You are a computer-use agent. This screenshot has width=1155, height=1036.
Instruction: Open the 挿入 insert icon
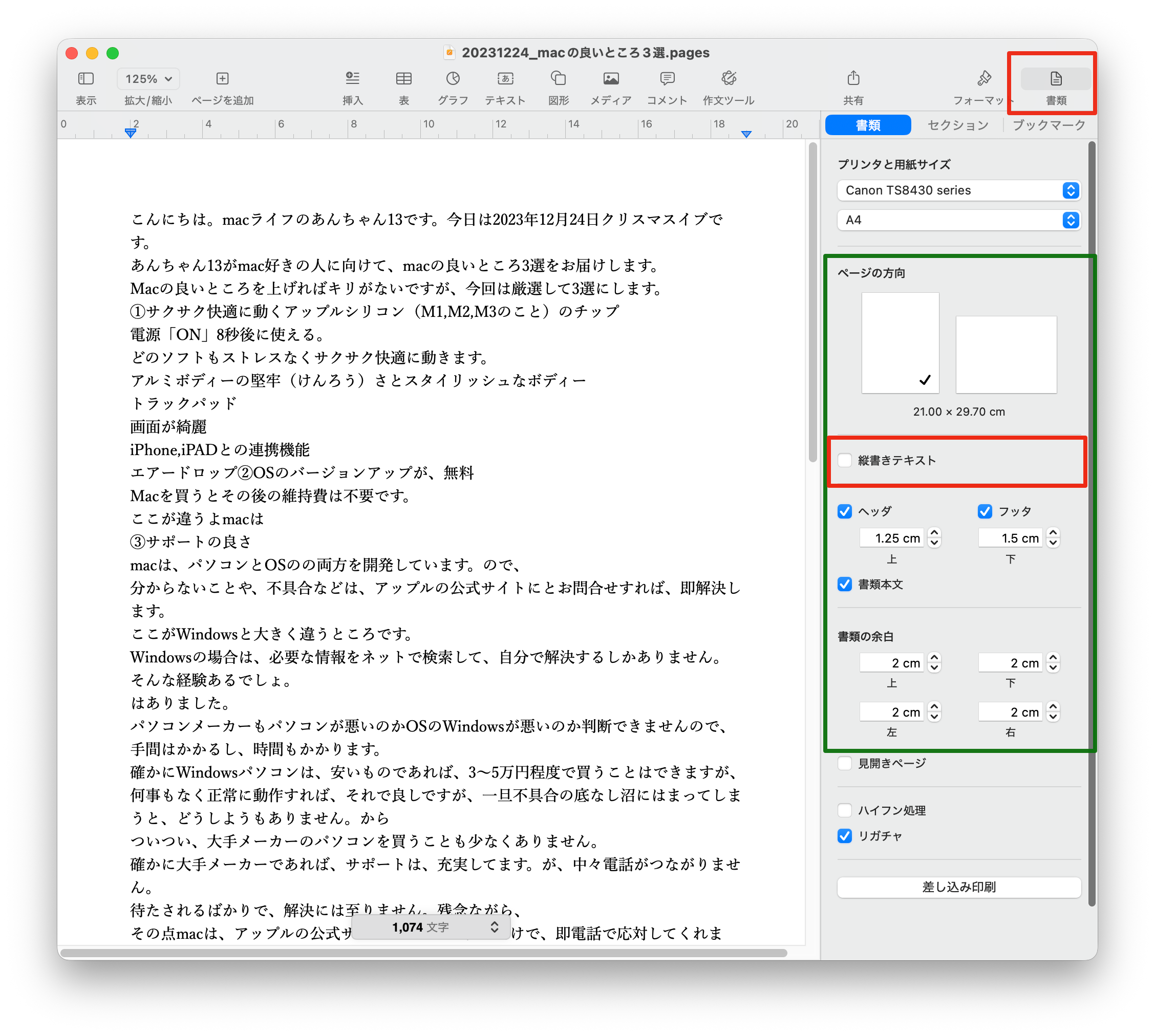click(352, 78)
